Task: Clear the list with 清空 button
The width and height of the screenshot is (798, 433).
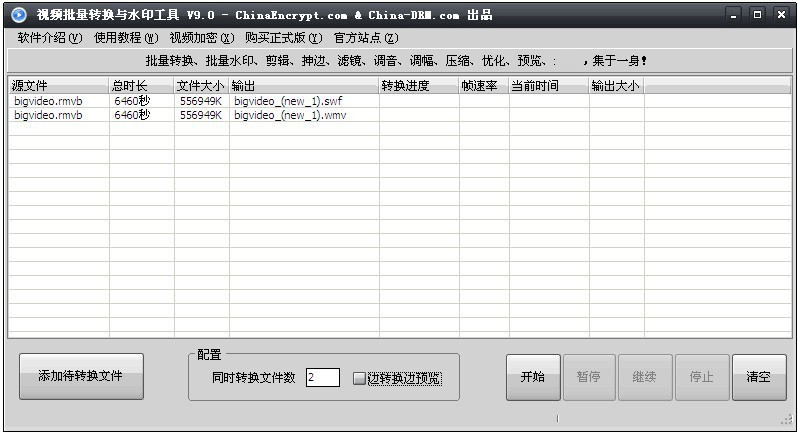Action: click(759, 377)
